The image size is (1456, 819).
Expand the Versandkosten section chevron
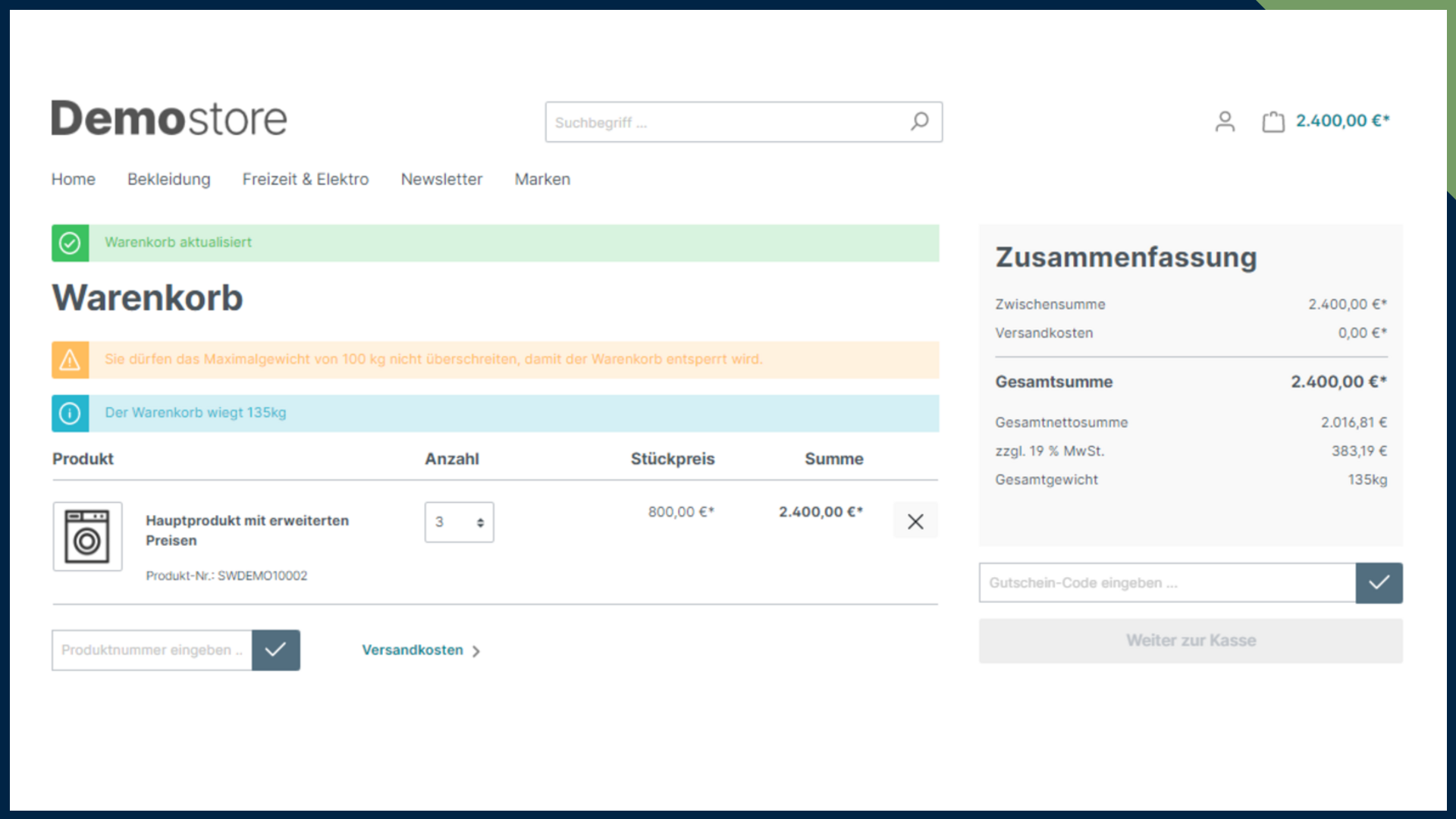(476, 651)
